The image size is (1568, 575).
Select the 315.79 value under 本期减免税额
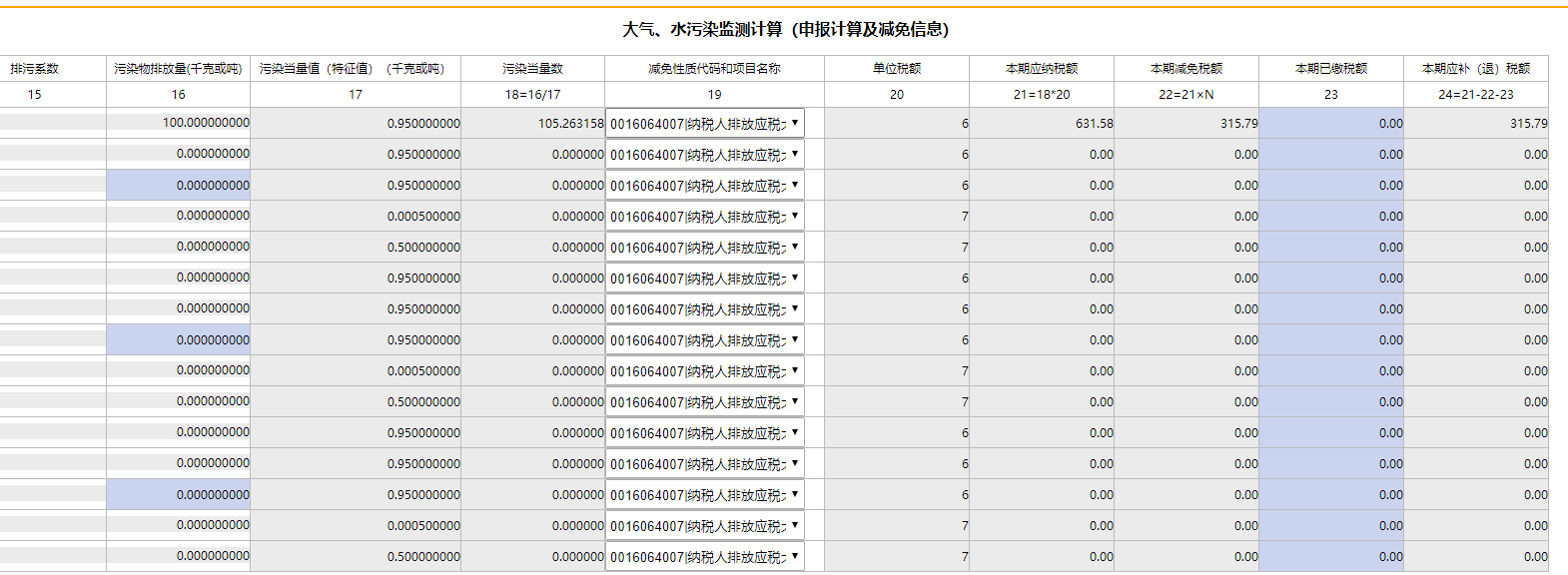coord(1186,124)
